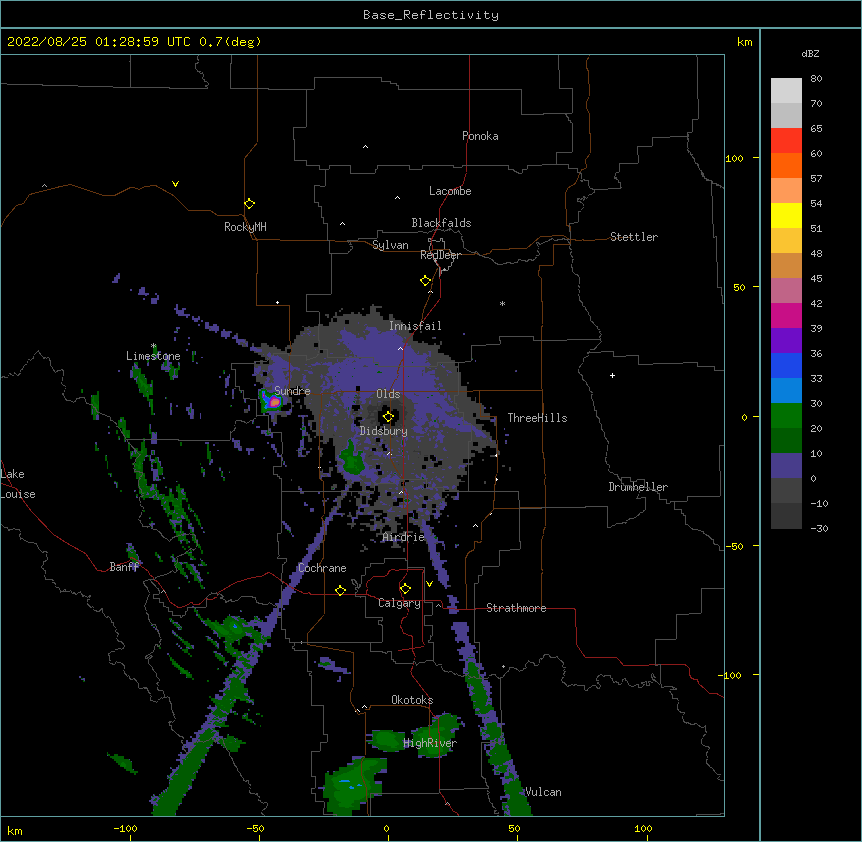Click the white asterisk marker east of Innisfail
Screen dimensions: 862x842
[502, 303]
